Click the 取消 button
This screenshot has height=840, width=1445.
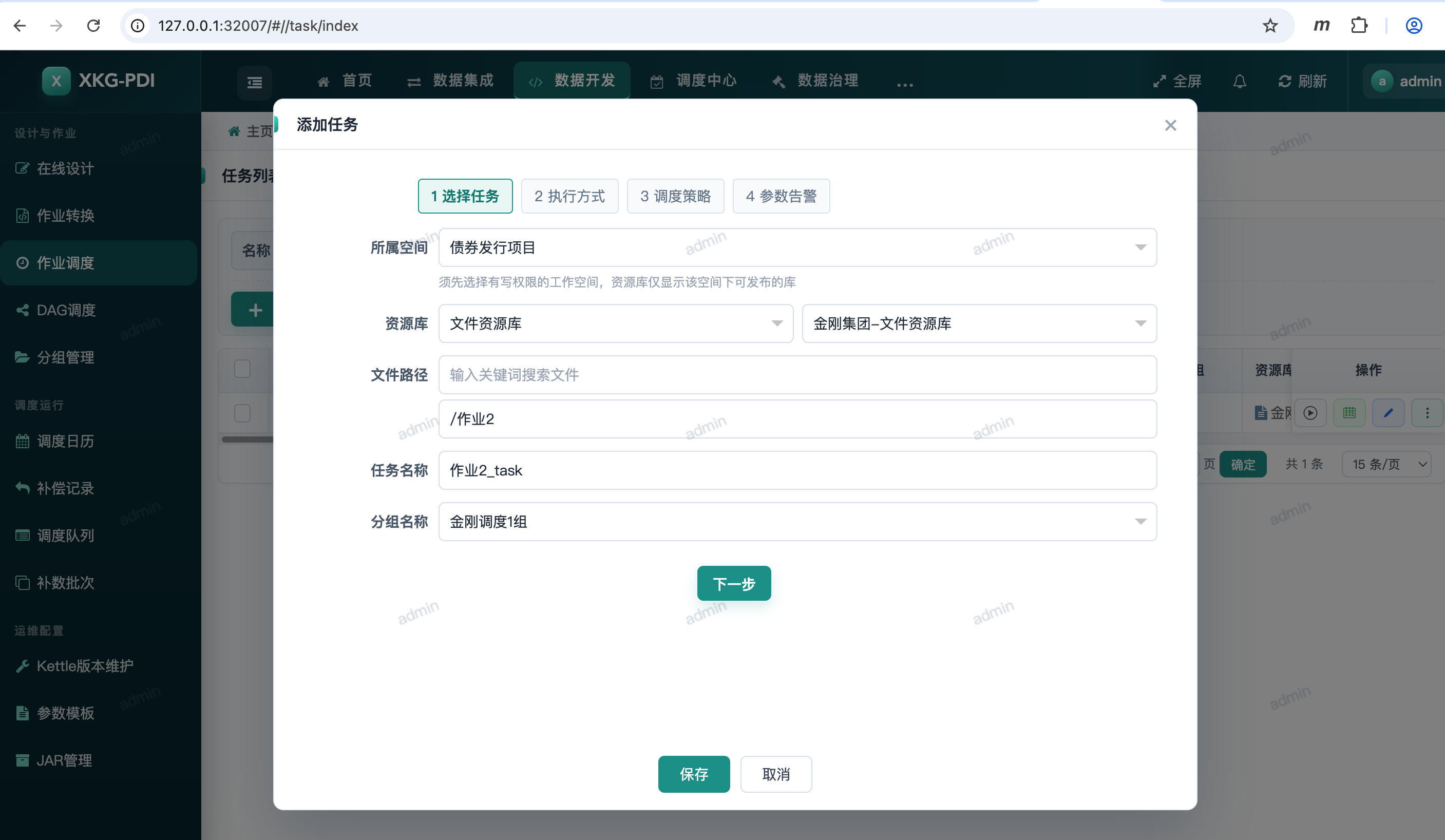tap(776, 774)
